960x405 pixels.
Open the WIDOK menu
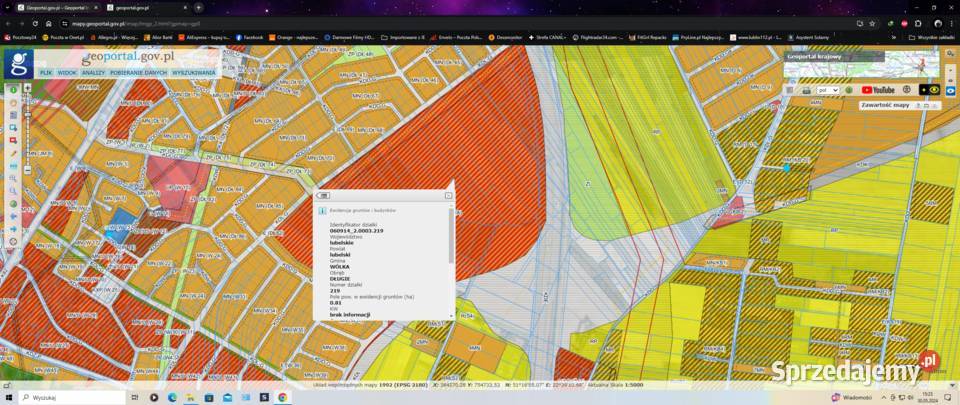[67, 72]
